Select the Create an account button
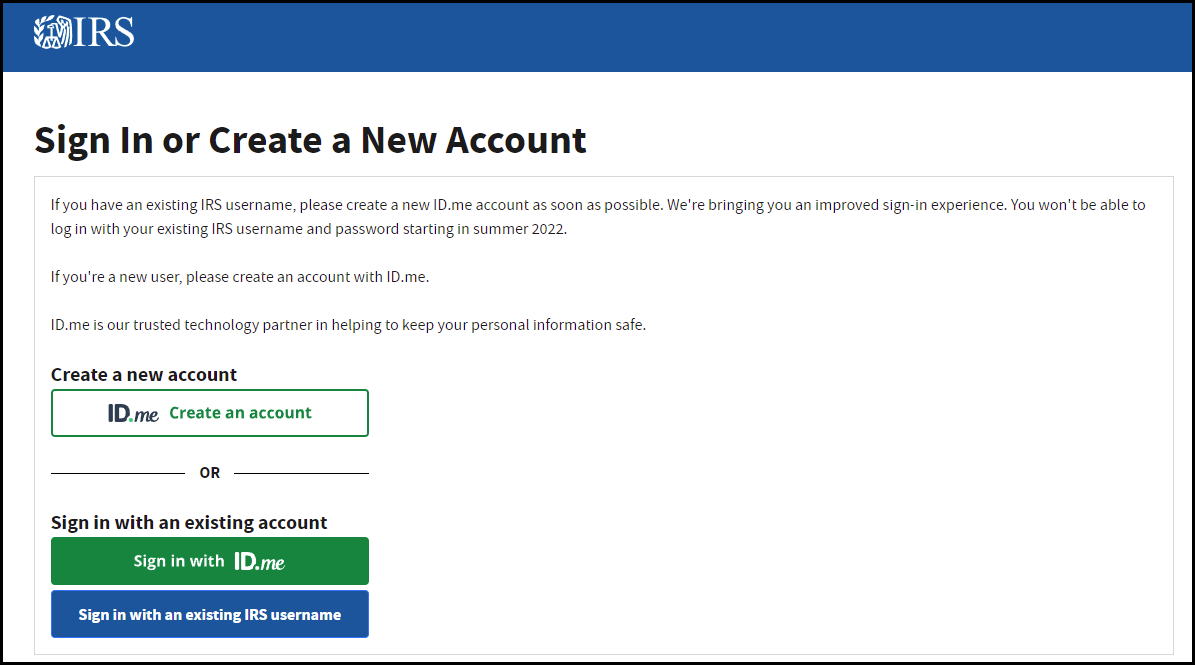This screenshot has height=665, width=1195. 209,412
